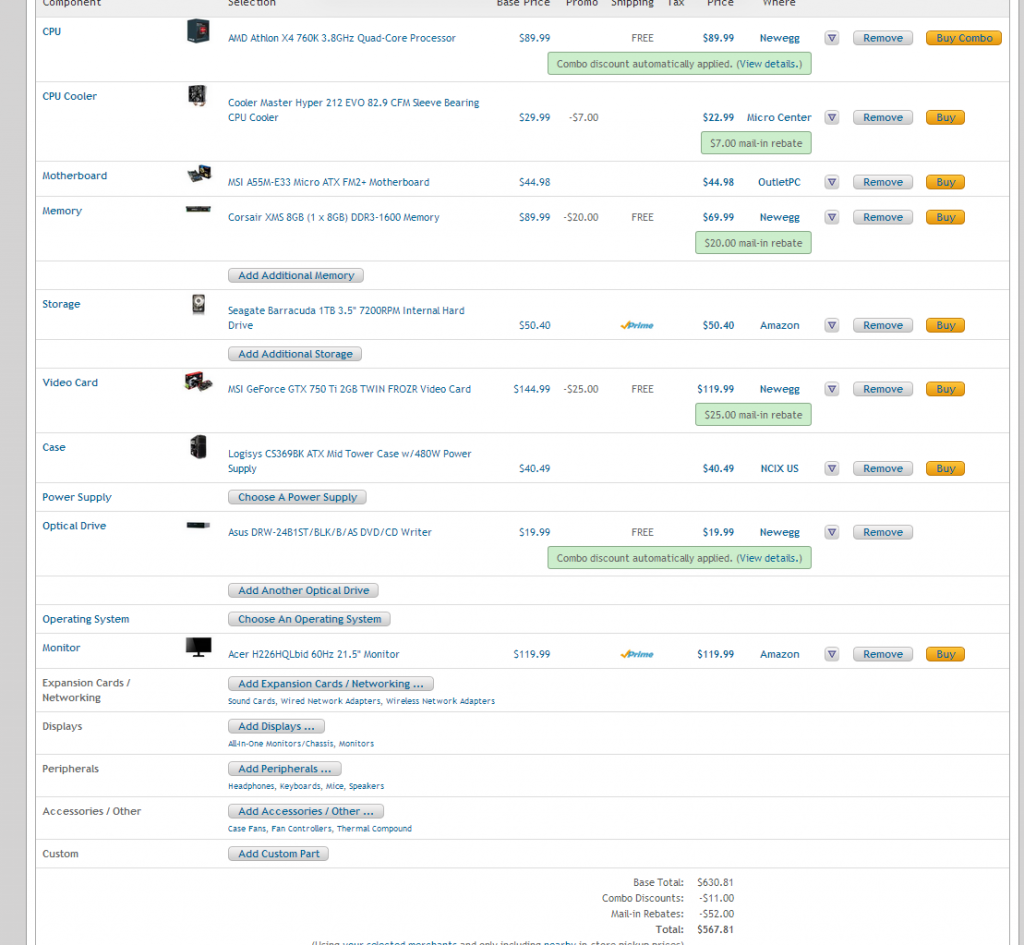The width and height of the screenshot is (1024, 945).
Task: Open the Asus DRW-24B1ST DVD writer link
Action: [x=330, y=532]
